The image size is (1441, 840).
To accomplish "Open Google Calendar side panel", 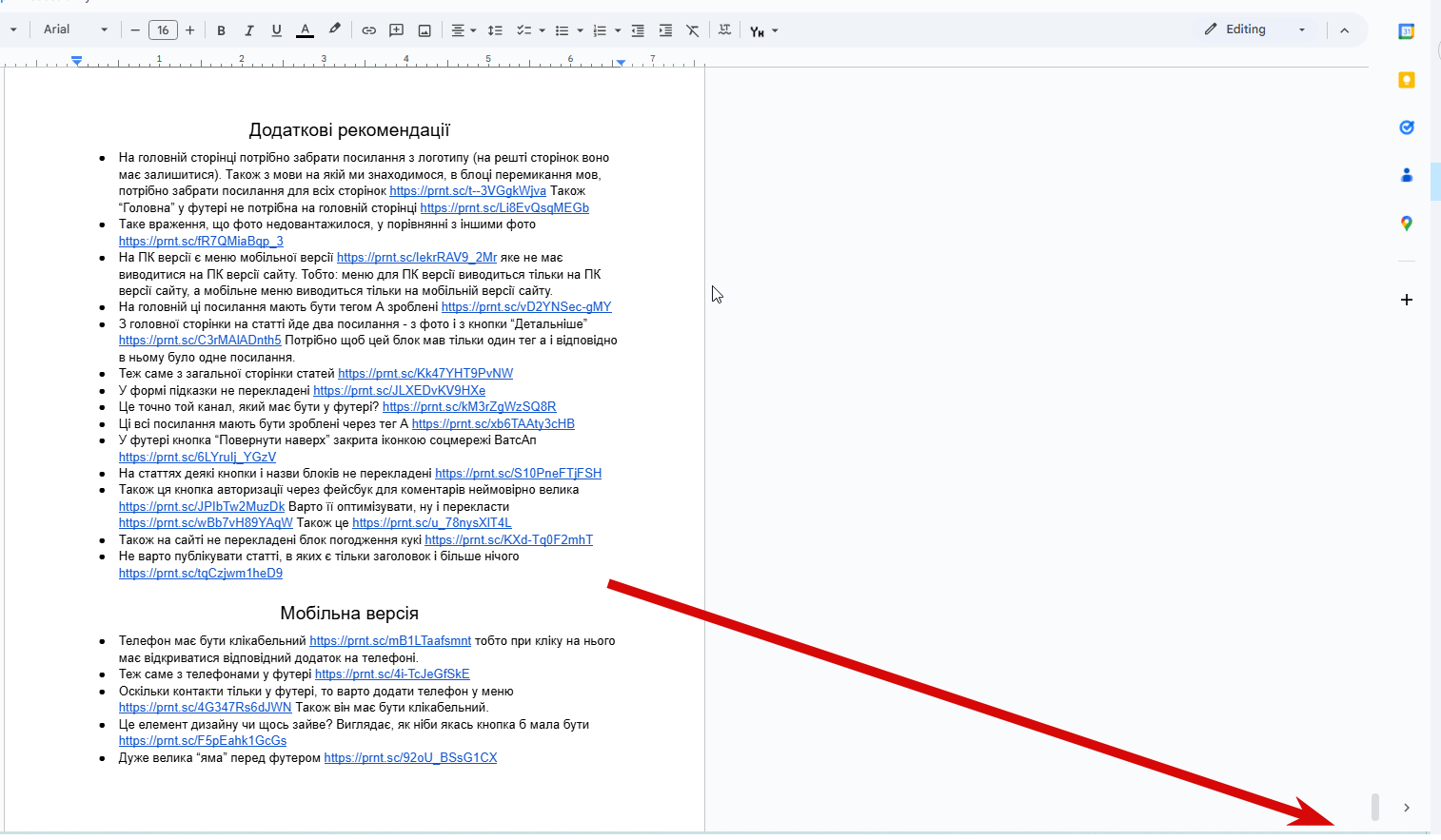I will [1406, 31].
